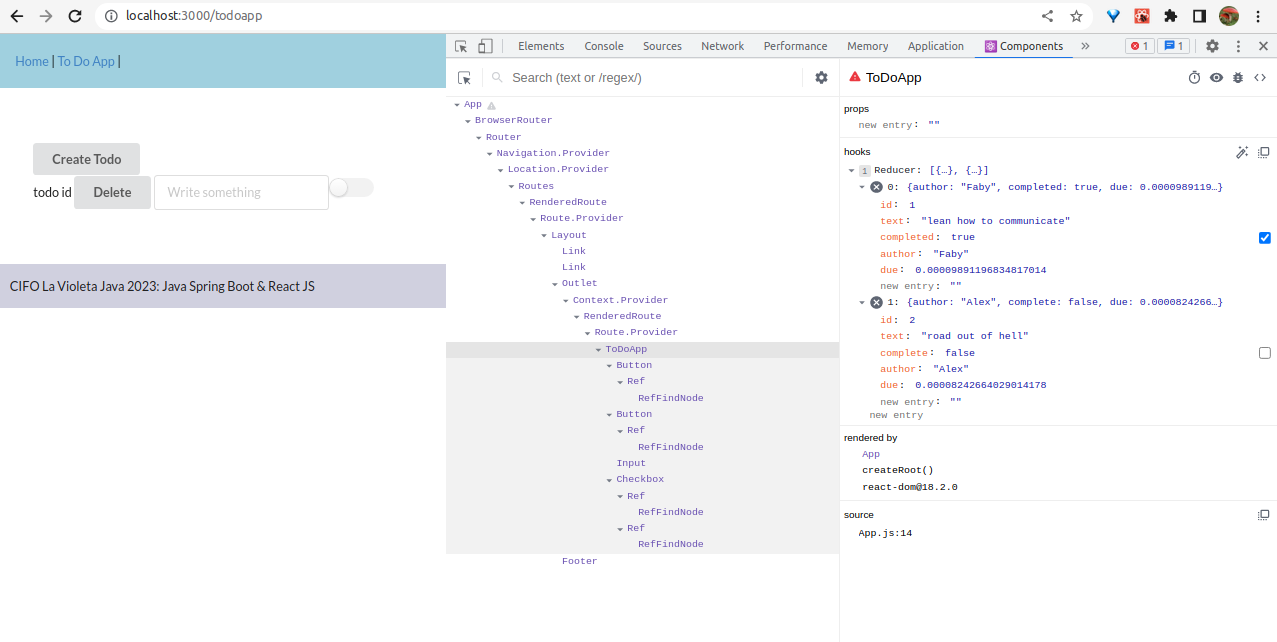
Task: Select the Input component in tree
Action: [631, 463]
